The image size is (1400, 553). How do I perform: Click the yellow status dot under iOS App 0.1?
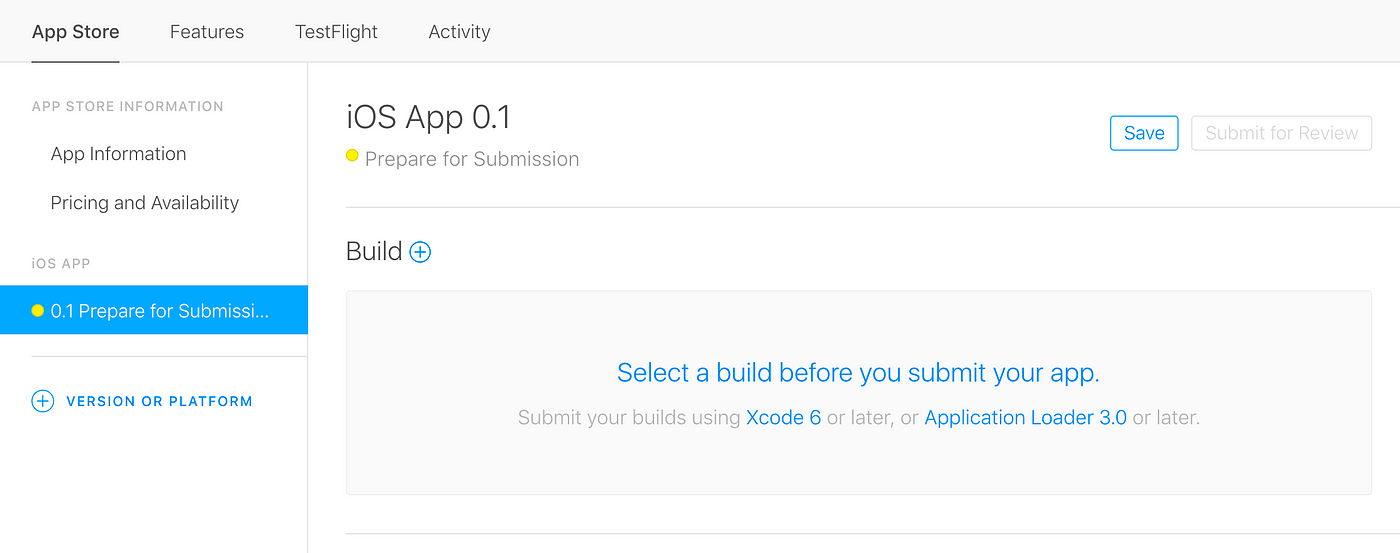click(352, 156)
